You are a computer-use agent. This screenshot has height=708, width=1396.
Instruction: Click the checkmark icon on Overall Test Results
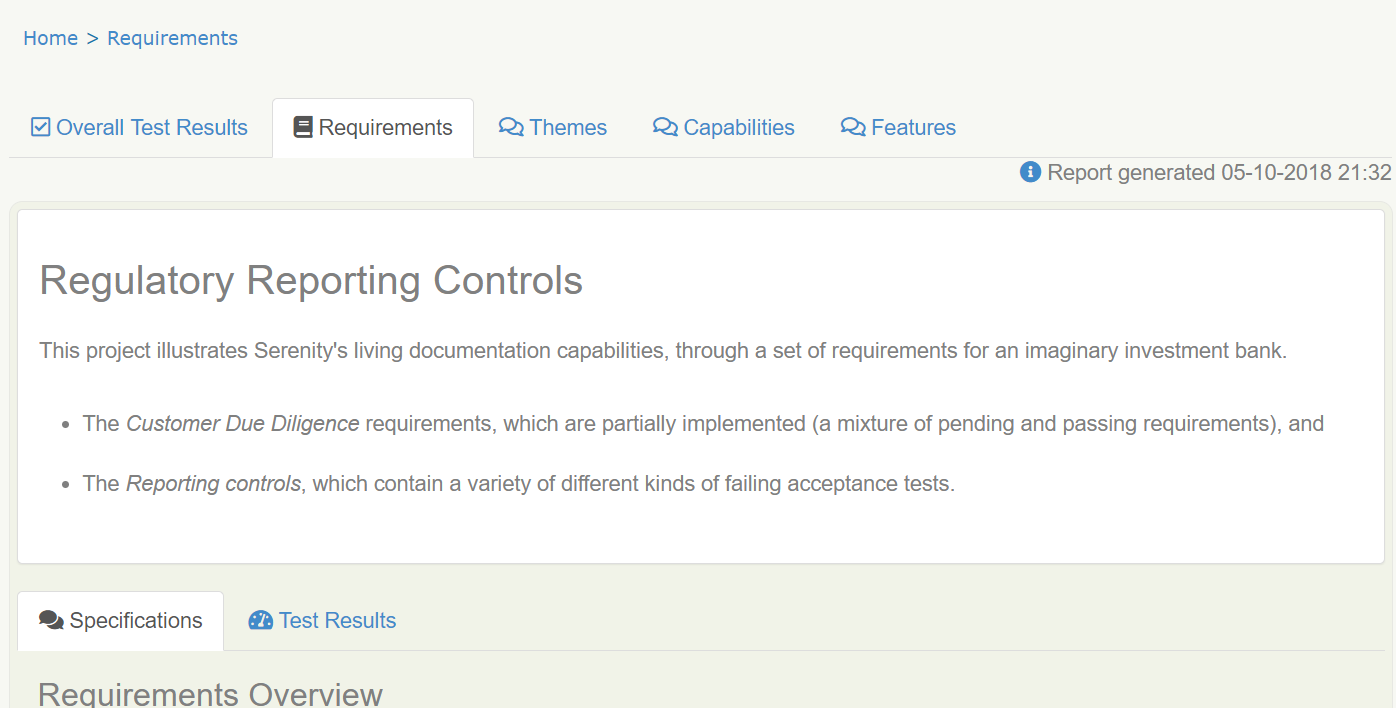(40, 127)
